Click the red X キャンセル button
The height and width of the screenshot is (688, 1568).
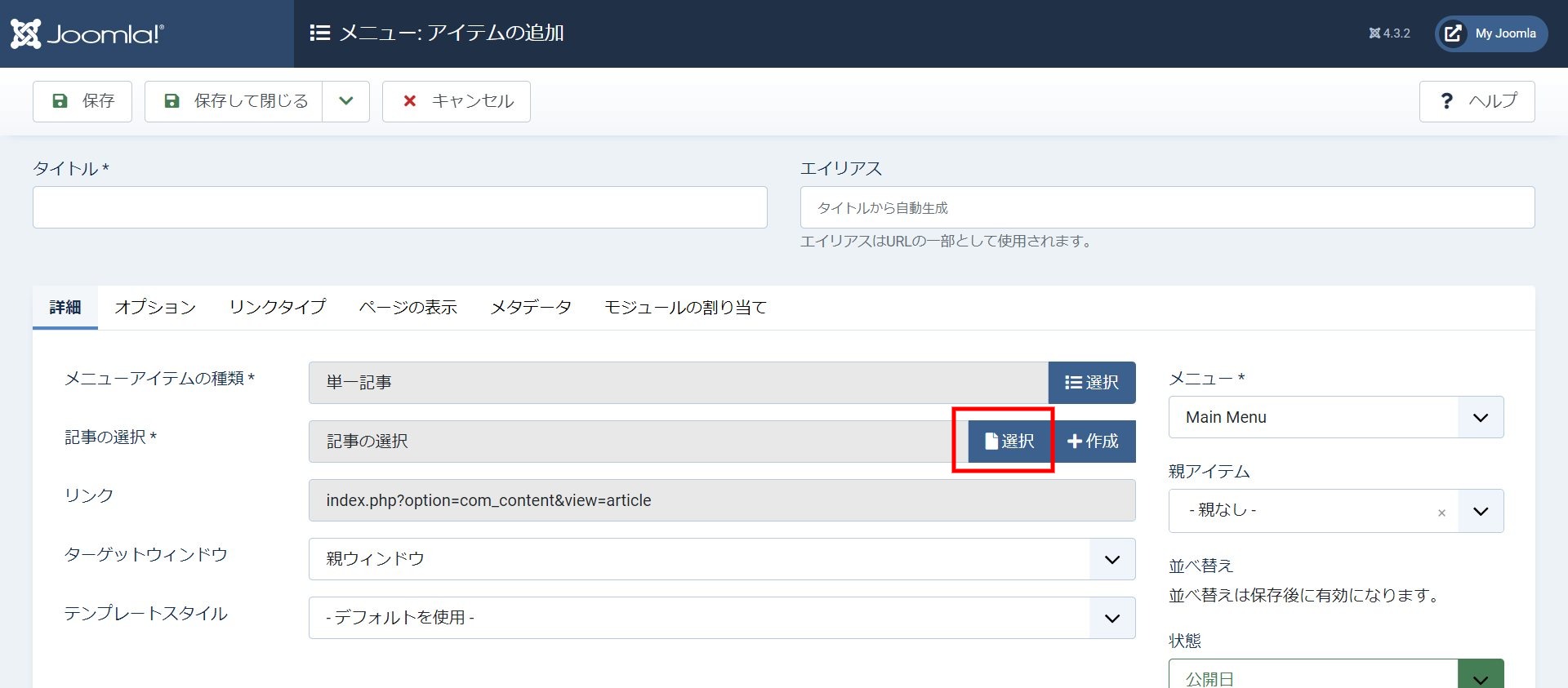[x=457, y=101]
